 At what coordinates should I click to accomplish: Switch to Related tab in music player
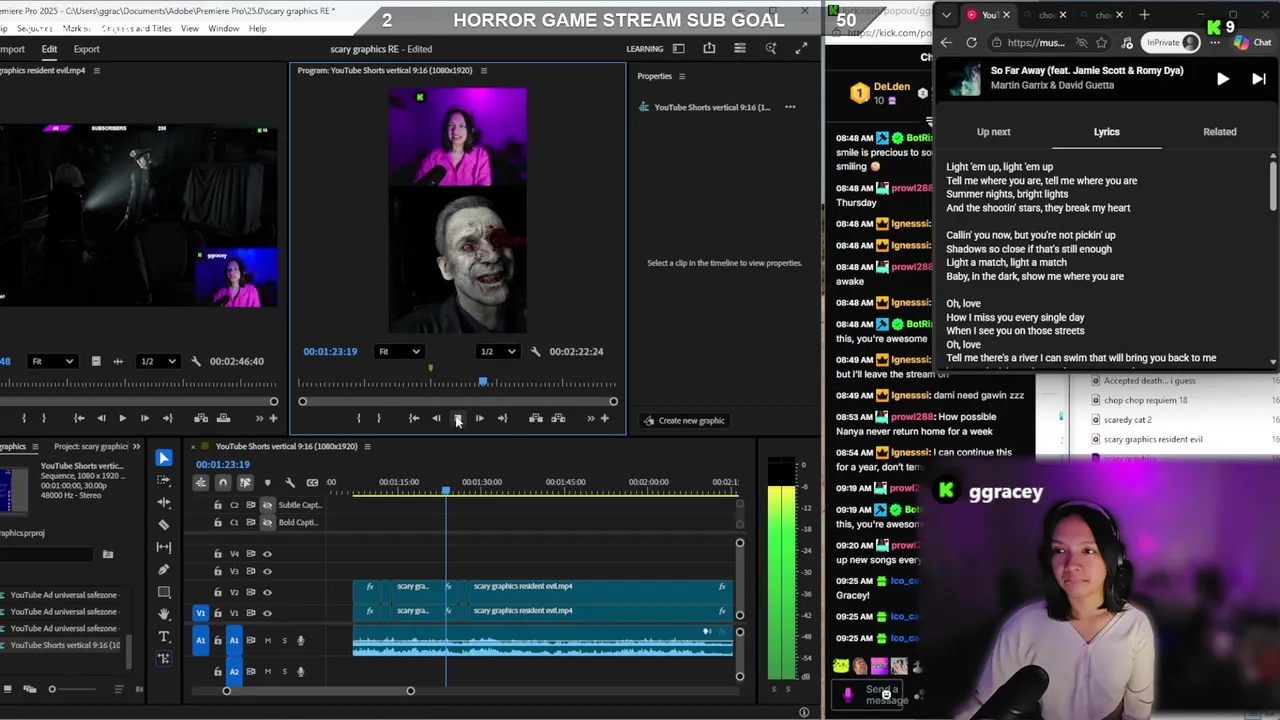1219,132
